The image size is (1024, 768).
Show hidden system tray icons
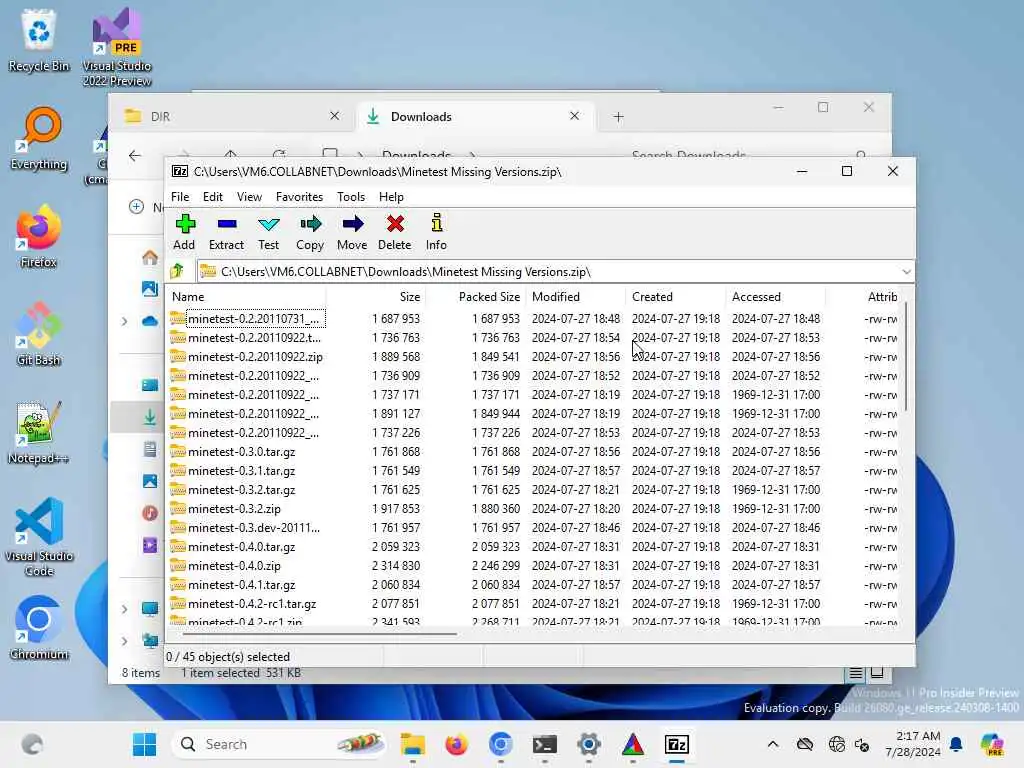[x=773, y=744]
